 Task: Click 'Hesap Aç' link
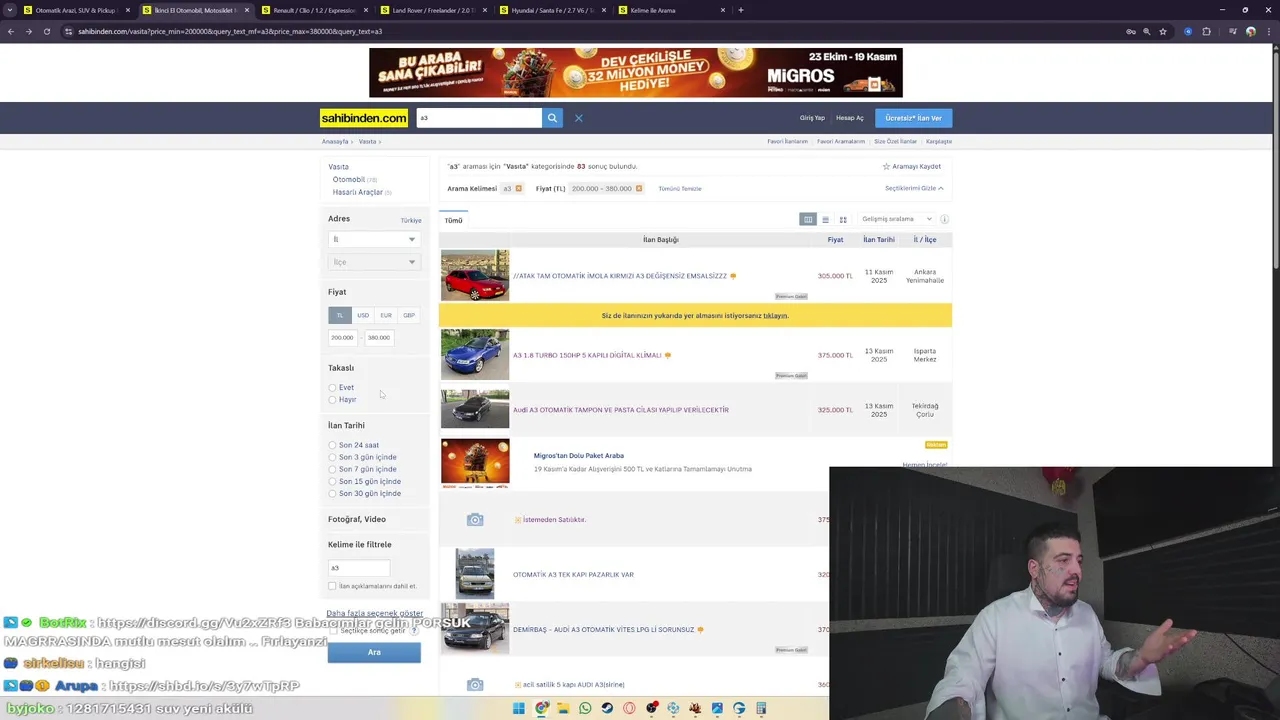pos(850,118)
